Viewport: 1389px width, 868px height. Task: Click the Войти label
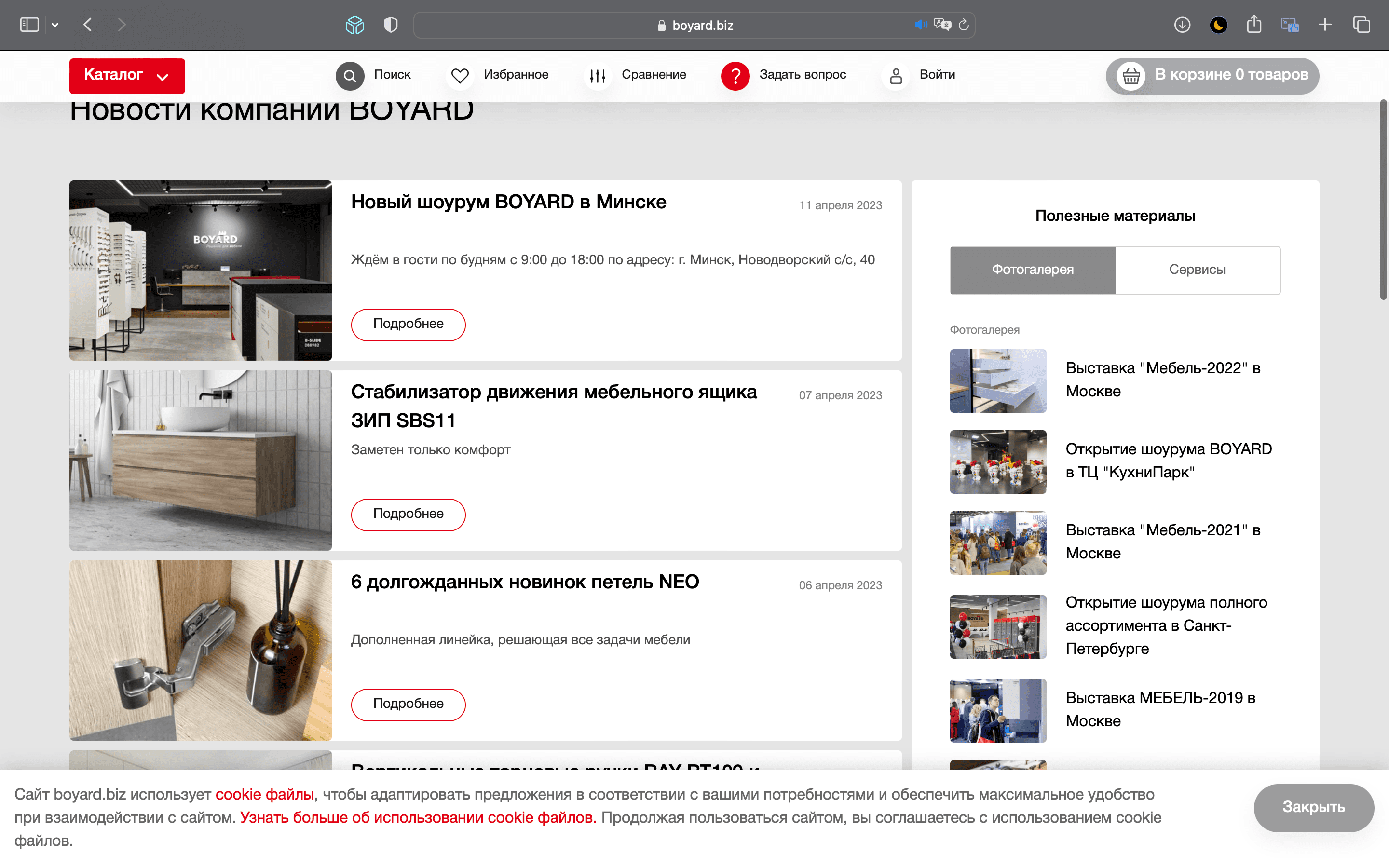click(x=937, y=75)
